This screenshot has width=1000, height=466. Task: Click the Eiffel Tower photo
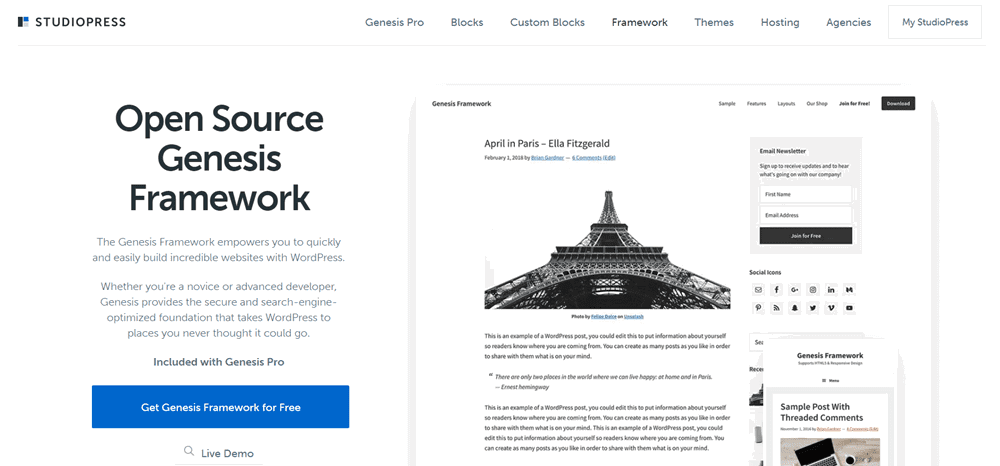coord(607,249)
